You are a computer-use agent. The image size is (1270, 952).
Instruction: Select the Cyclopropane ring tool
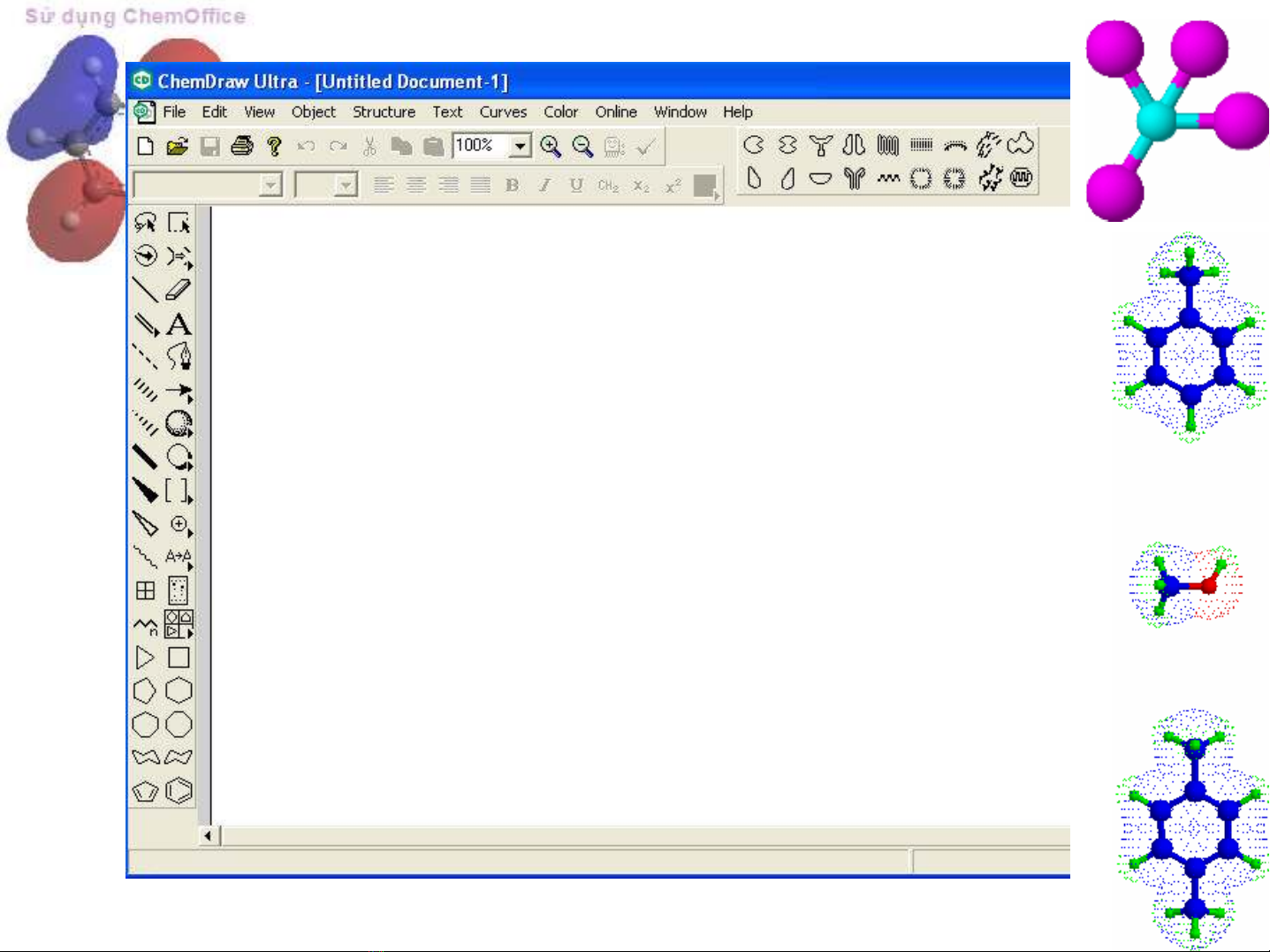pyautogui.click(x=145, y=658)
